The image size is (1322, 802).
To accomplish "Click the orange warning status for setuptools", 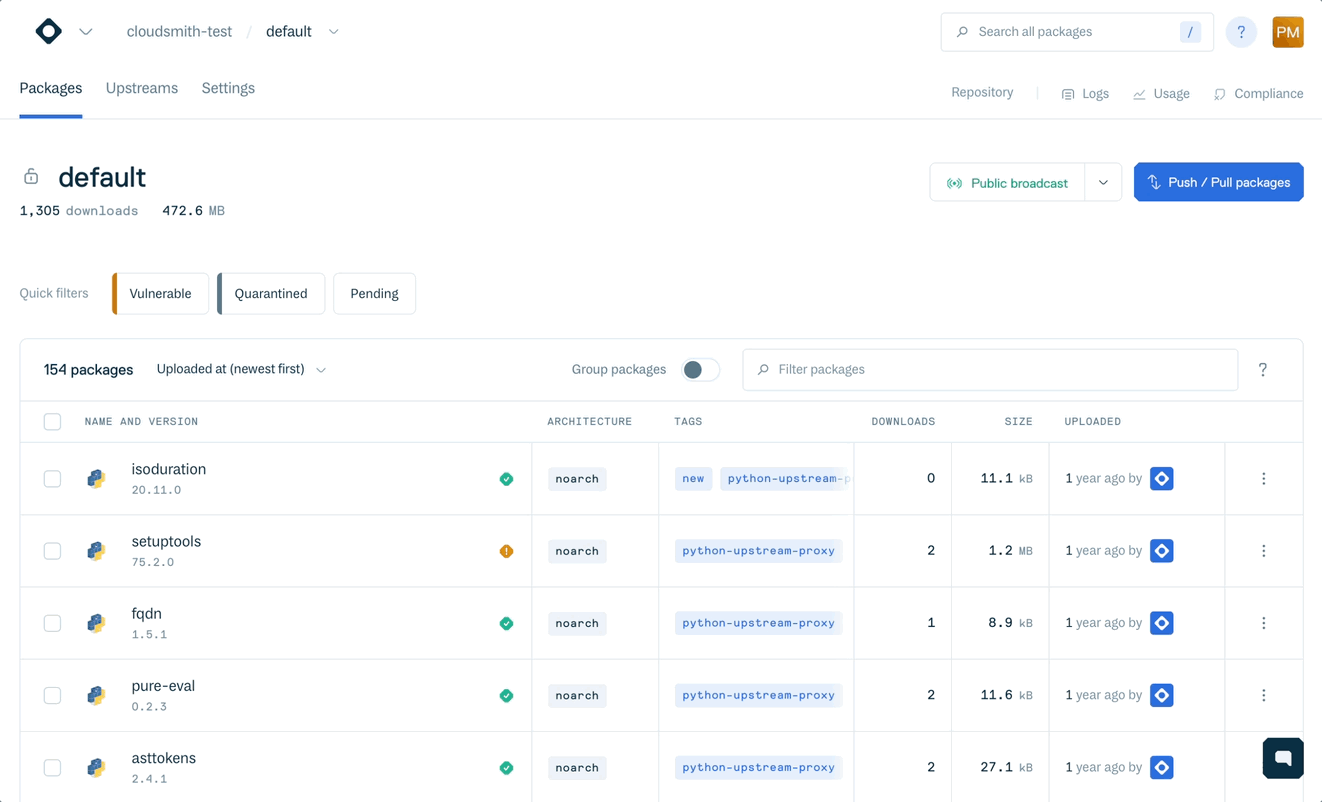I will [x=506, y=551].
